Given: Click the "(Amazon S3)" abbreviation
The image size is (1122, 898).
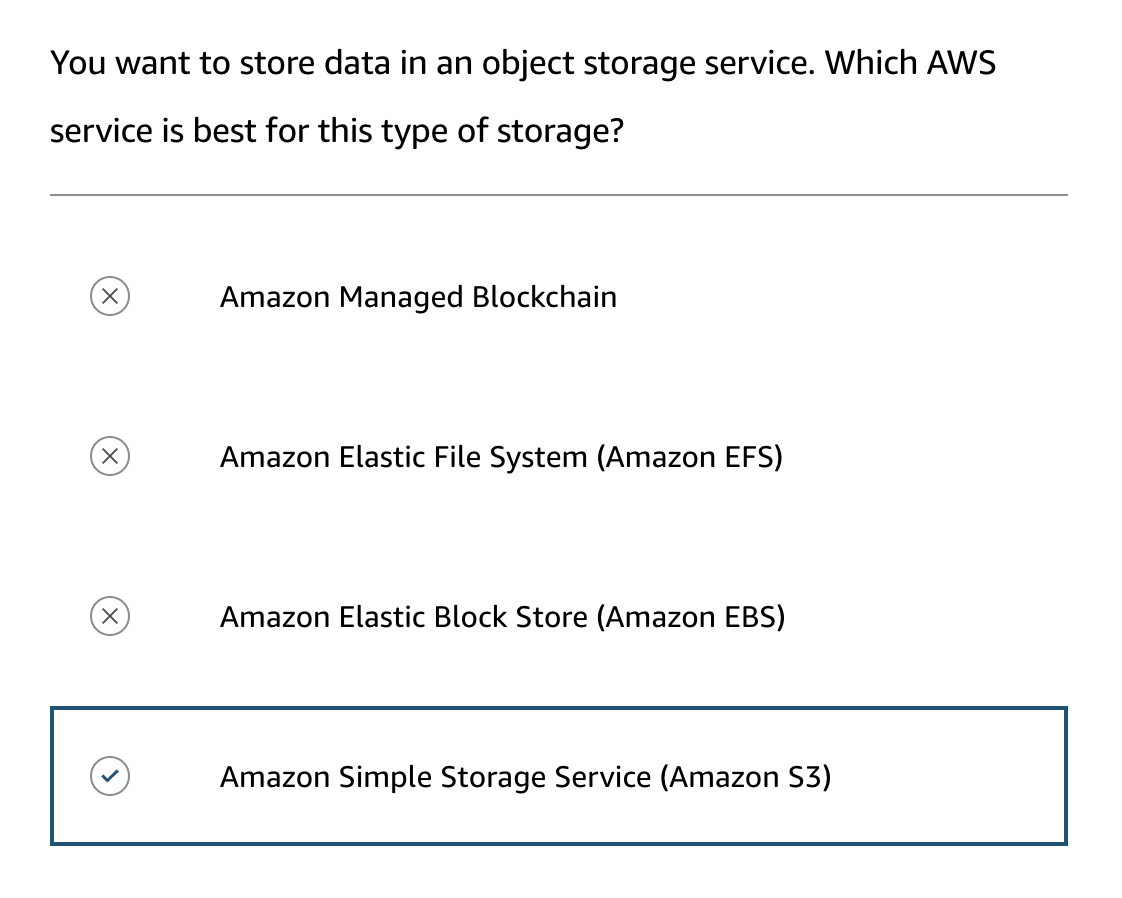Looking at the screenshot, I should click(x=745, y=777).
